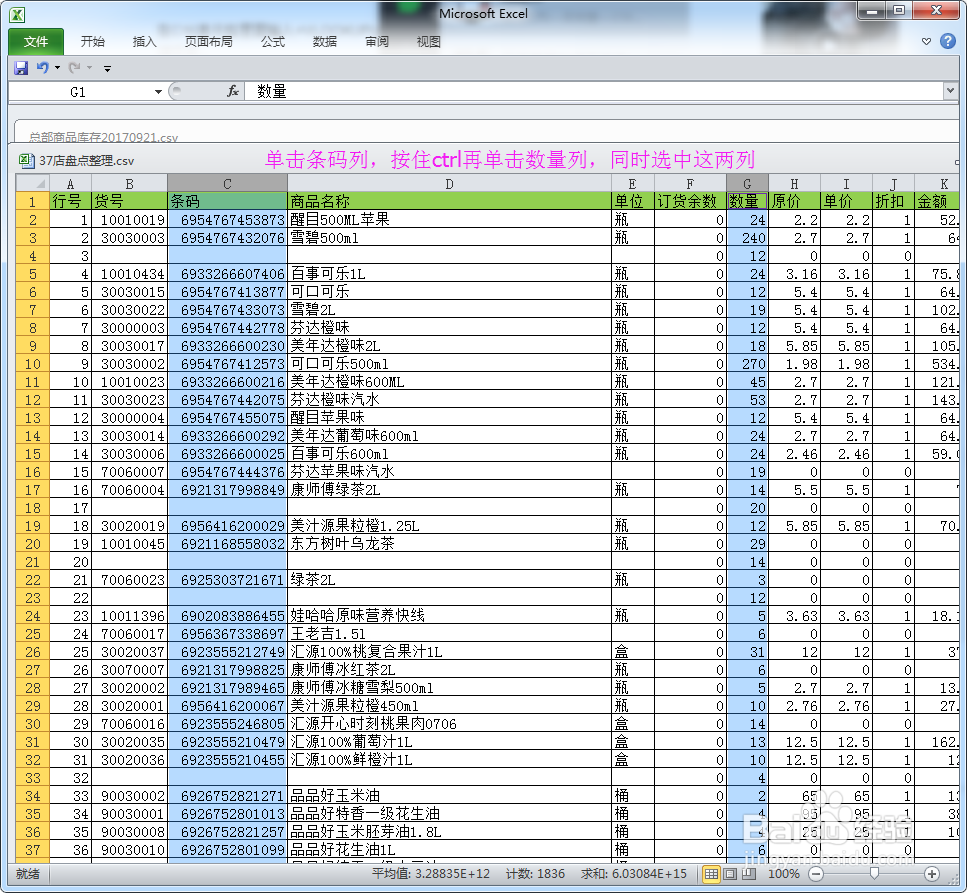Select row 26 header
Screen dimensions: 967x893
point(33,652)
